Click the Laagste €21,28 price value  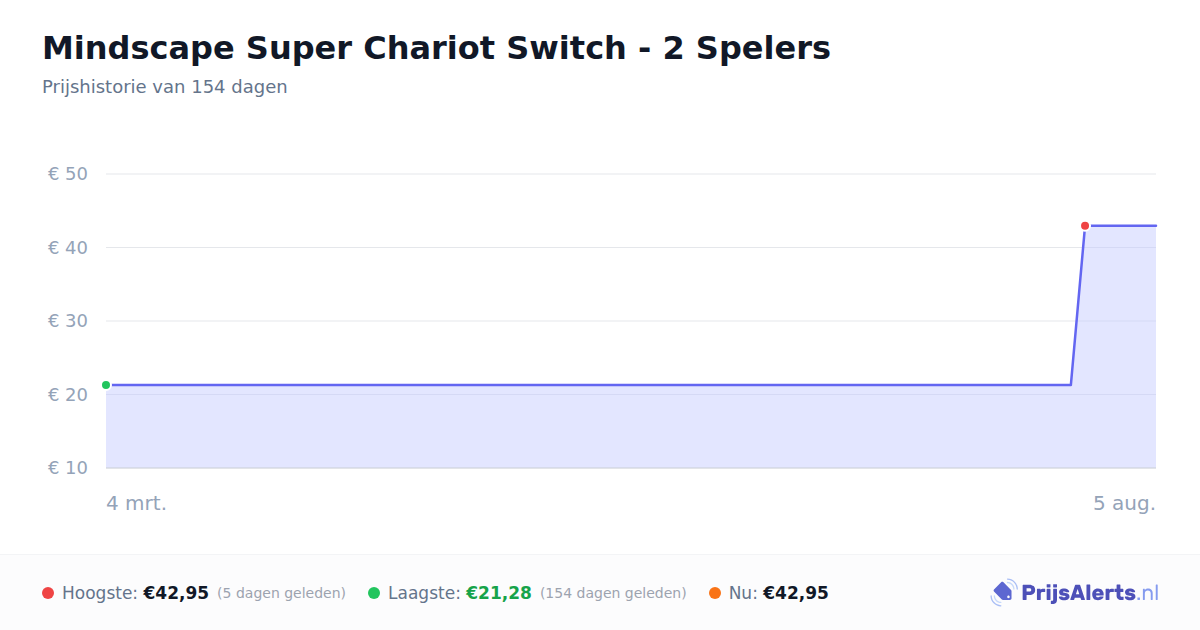(499, 593)
